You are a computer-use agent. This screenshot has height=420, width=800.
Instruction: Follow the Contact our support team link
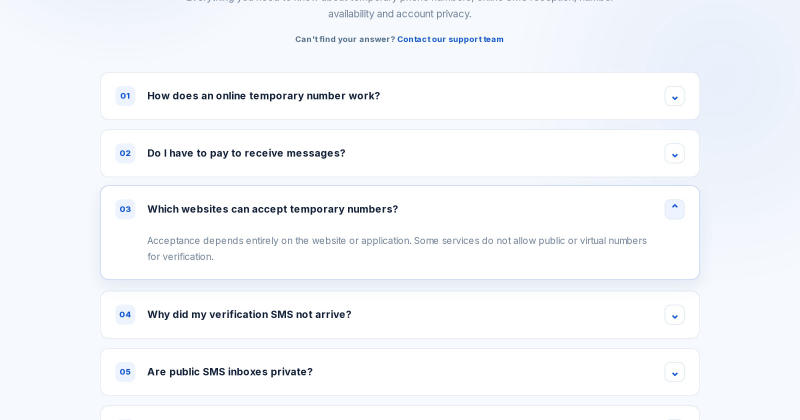click(x=450, y=39)
